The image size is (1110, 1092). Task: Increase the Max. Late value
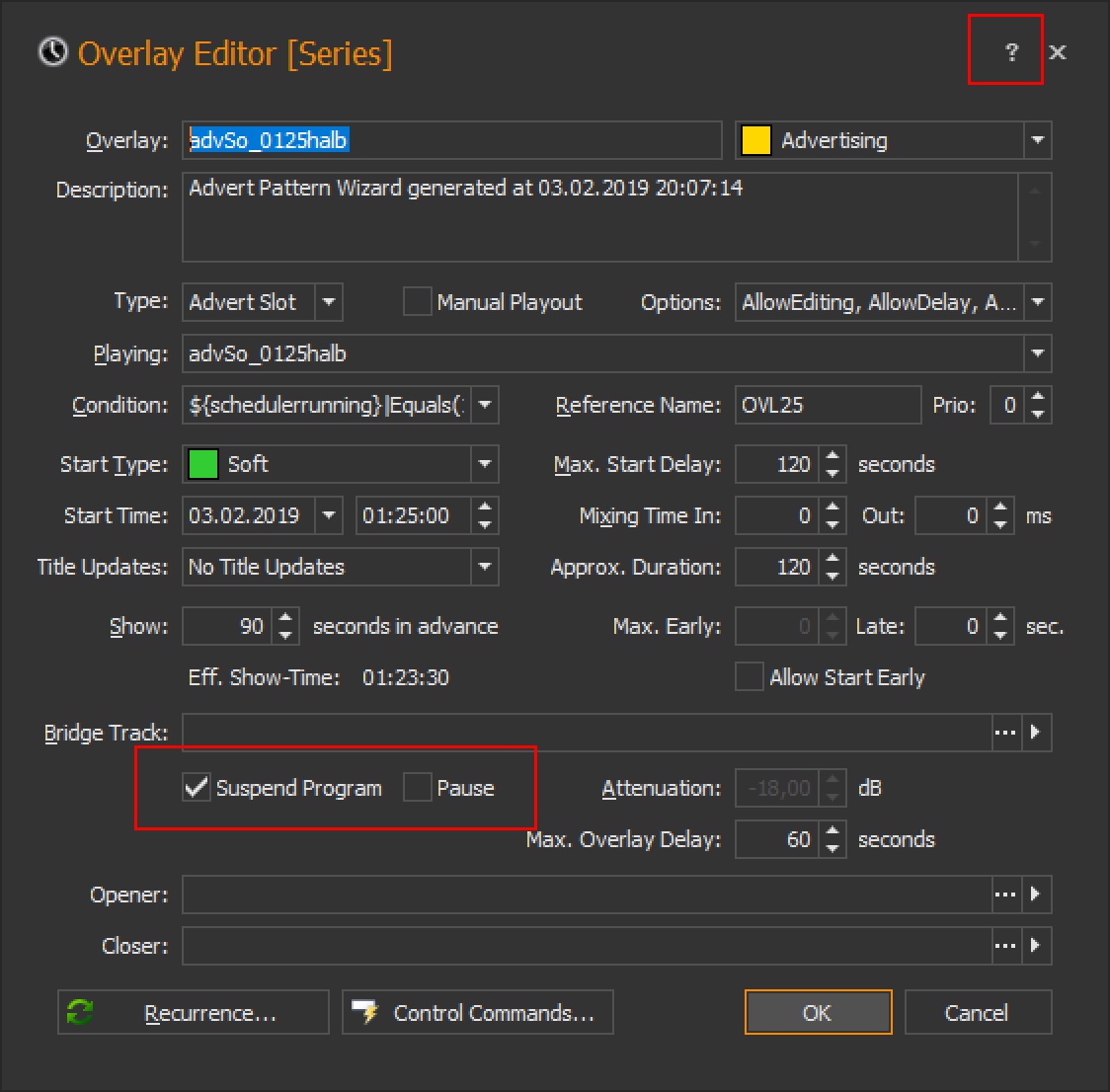[1000, 618]
